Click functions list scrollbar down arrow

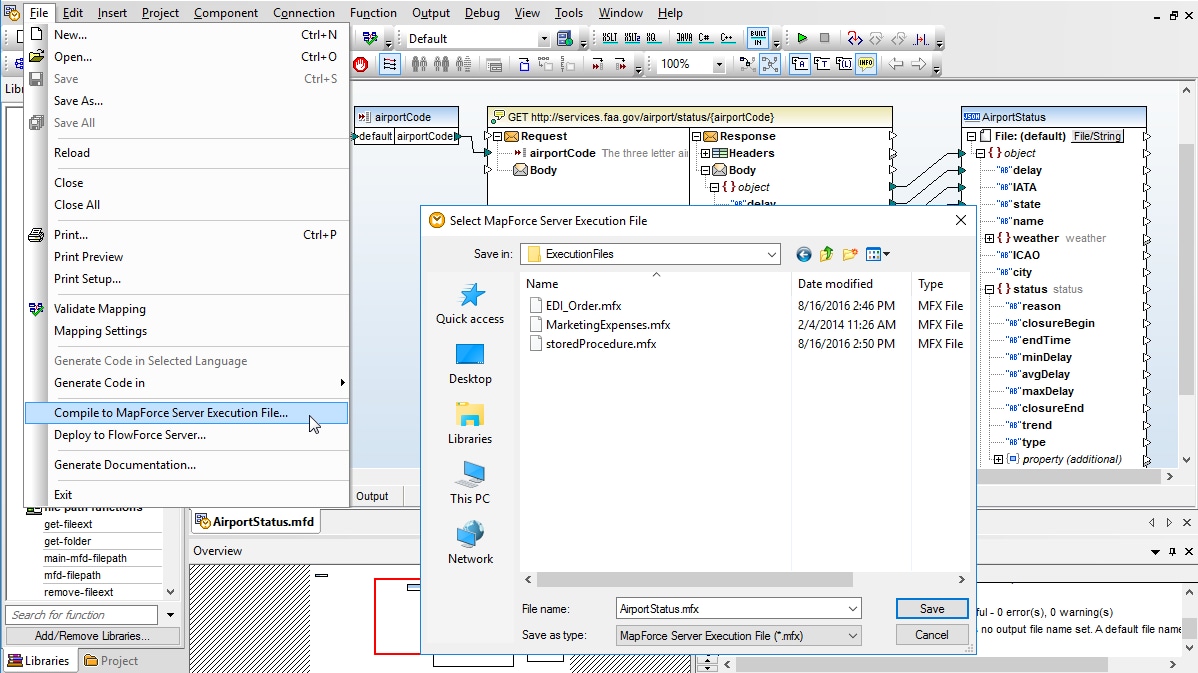pos(170,592)
